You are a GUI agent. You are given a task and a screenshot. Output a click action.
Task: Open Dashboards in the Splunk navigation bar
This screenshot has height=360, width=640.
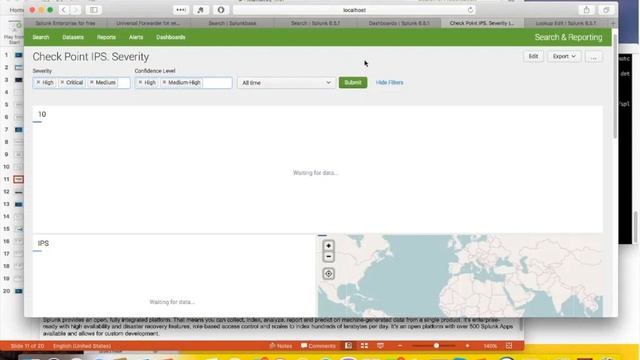(171, 37)
